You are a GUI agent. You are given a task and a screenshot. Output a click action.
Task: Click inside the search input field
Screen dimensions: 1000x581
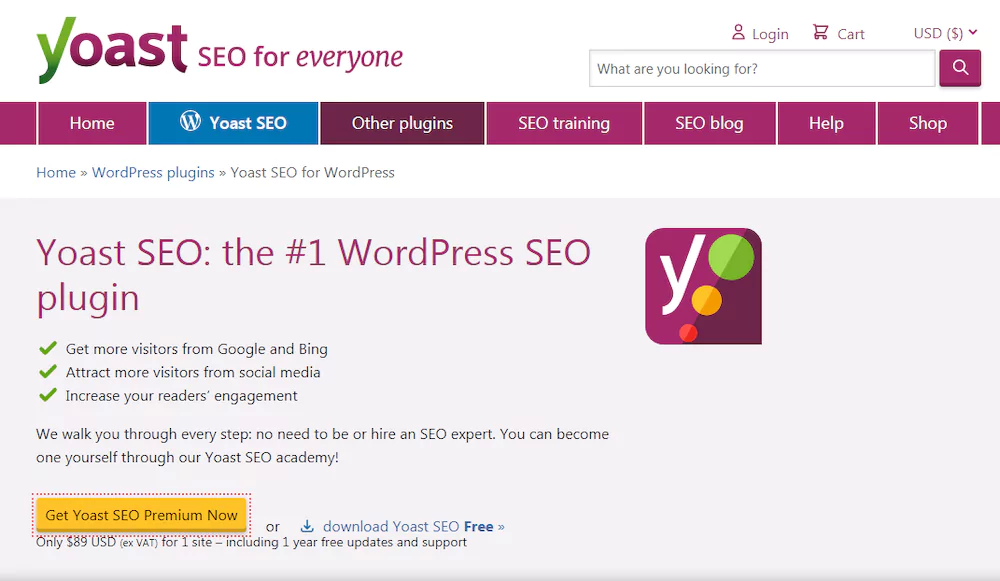pos(760,68)
